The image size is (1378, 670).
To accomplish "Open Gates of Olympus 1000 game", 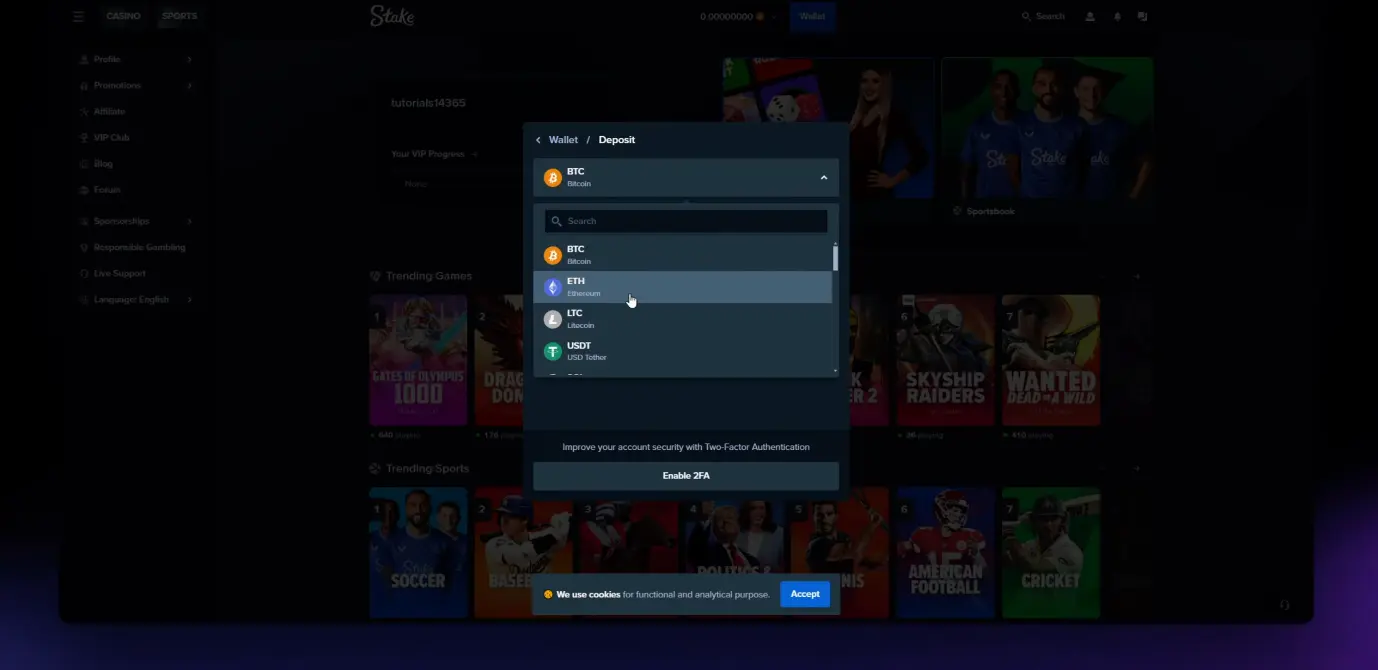I will point(418,360).
